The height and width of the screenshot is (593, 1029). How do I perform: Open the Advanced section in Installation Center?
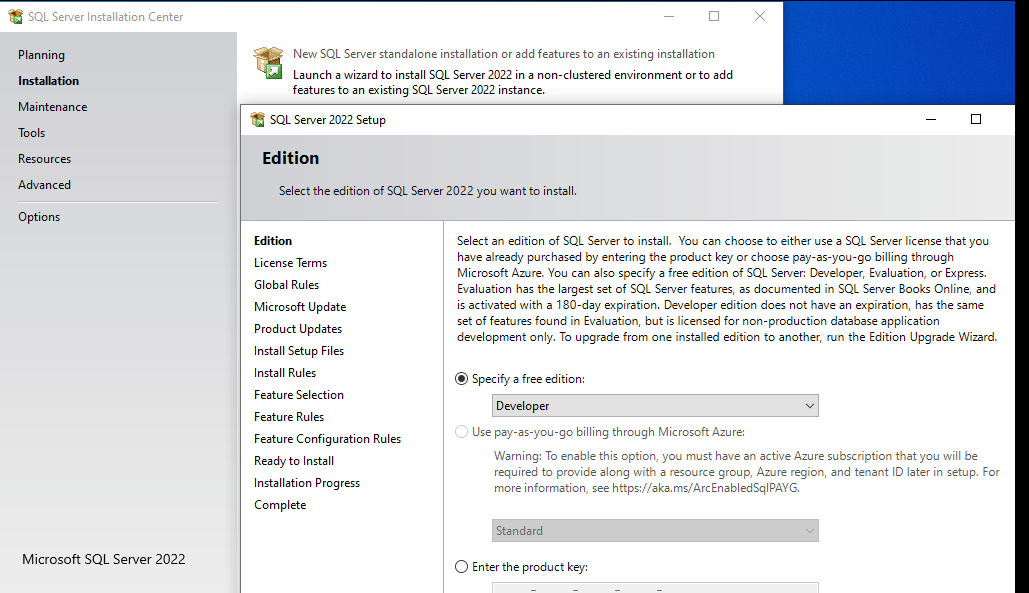click(45, 185)
